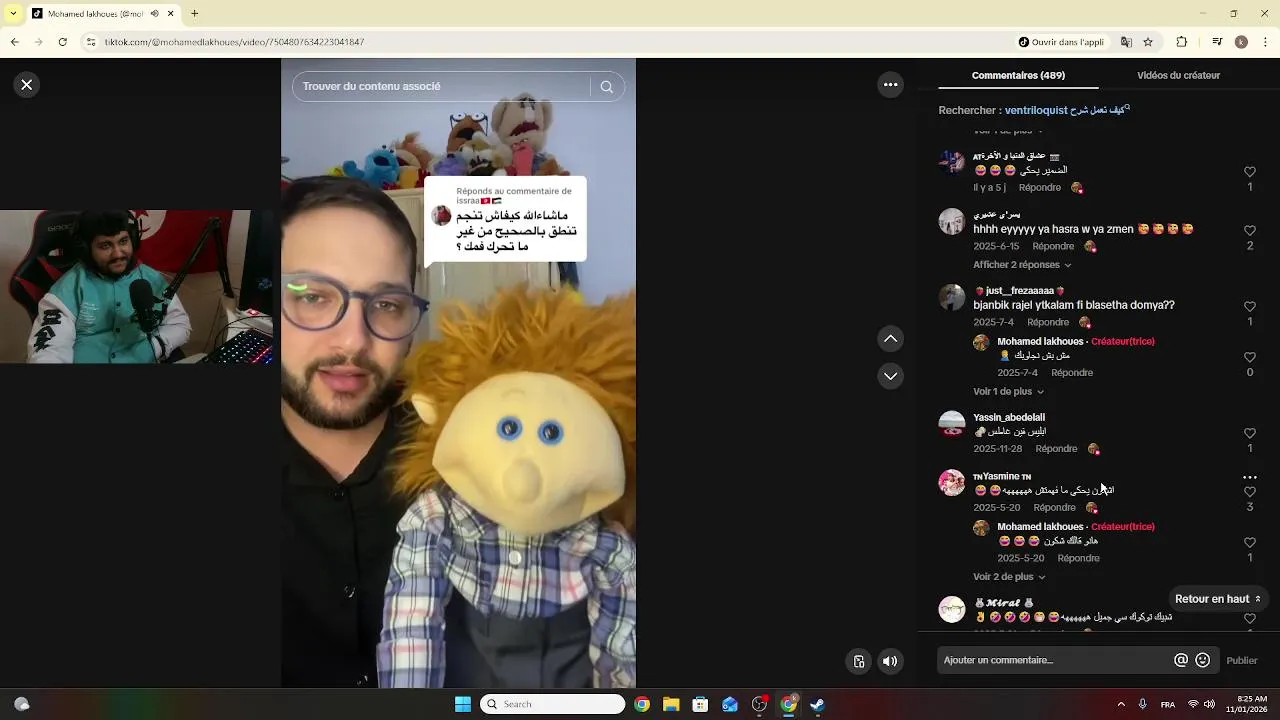Image resolution: width=1280 pixels, height=720 pixels.
Task: Open Chrome three-dot menu
Action: 1266,42
